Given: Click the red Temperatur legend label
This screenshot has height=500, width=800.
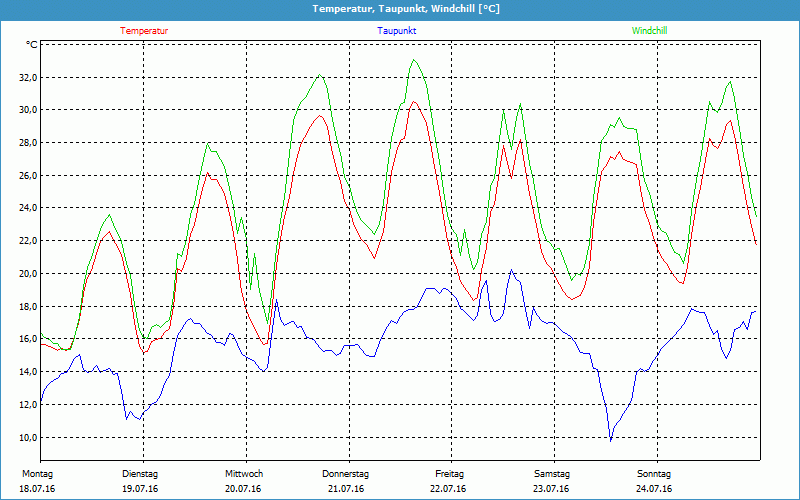Looking at the screenshot, I should coord(144,31).
